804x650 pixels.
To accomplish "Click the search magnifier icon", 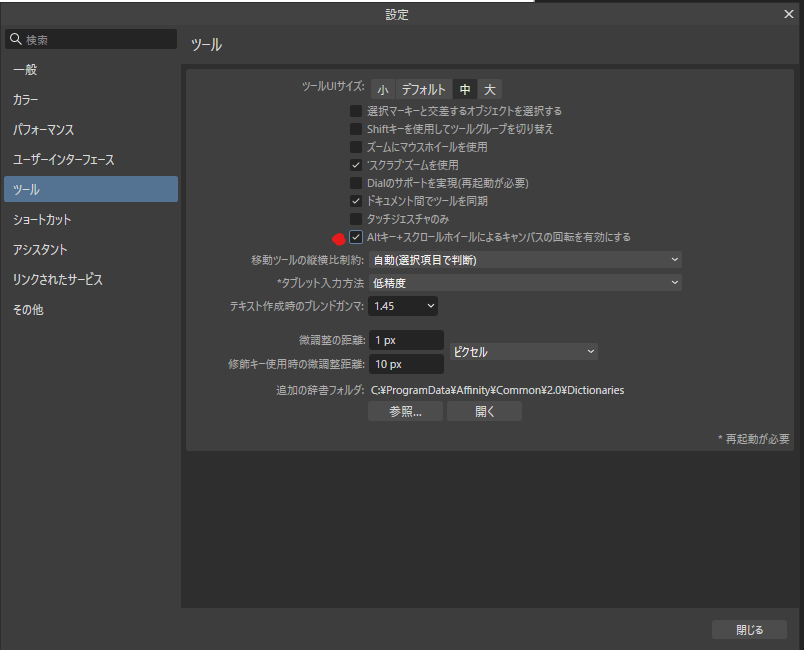I will [x=15, y=40].
